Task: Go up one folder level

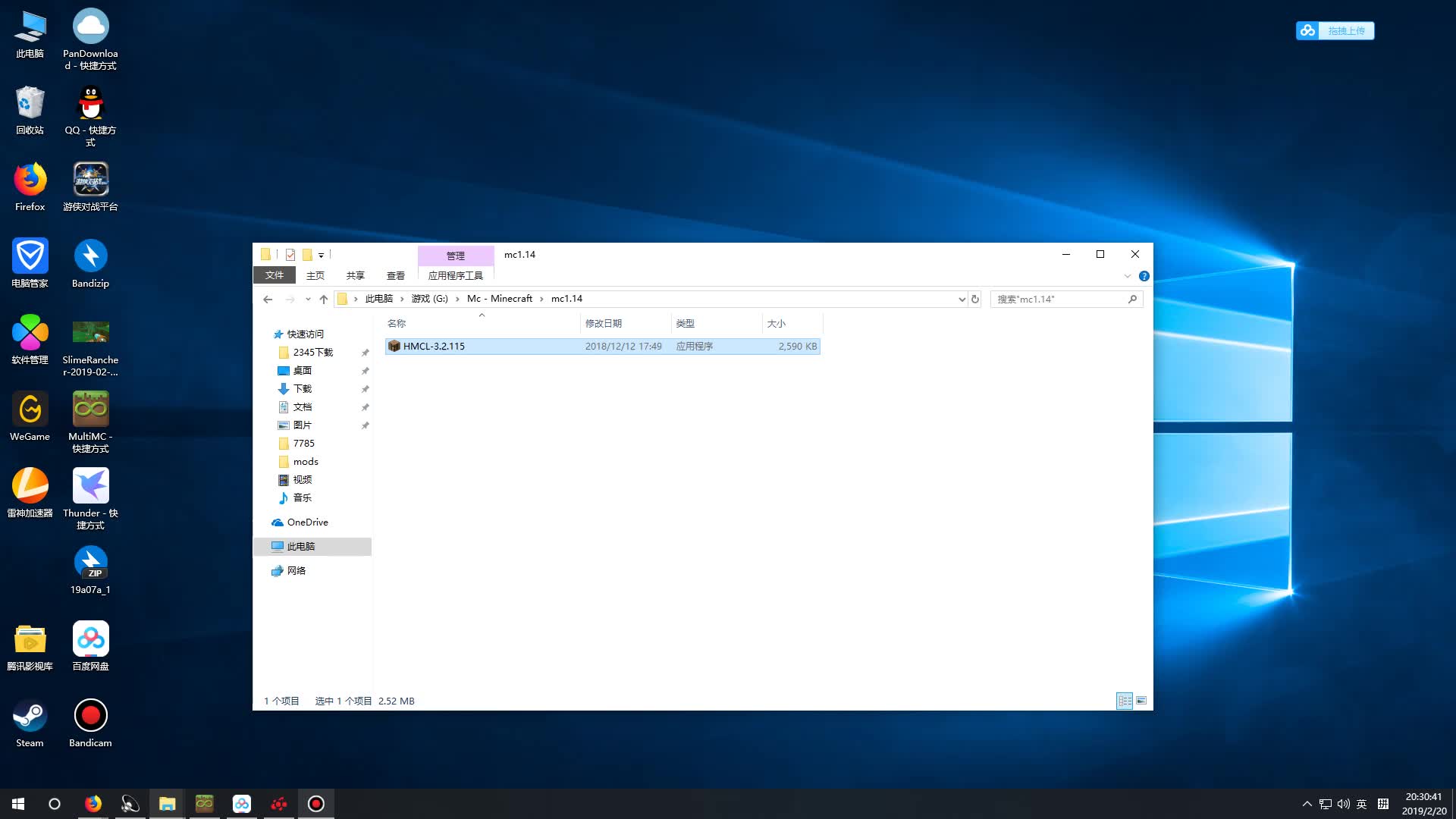Action: [x=324, y=299]
